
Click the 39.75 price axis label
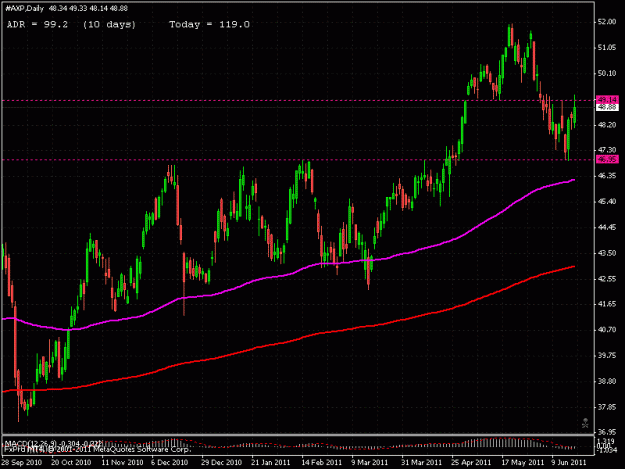607,355
